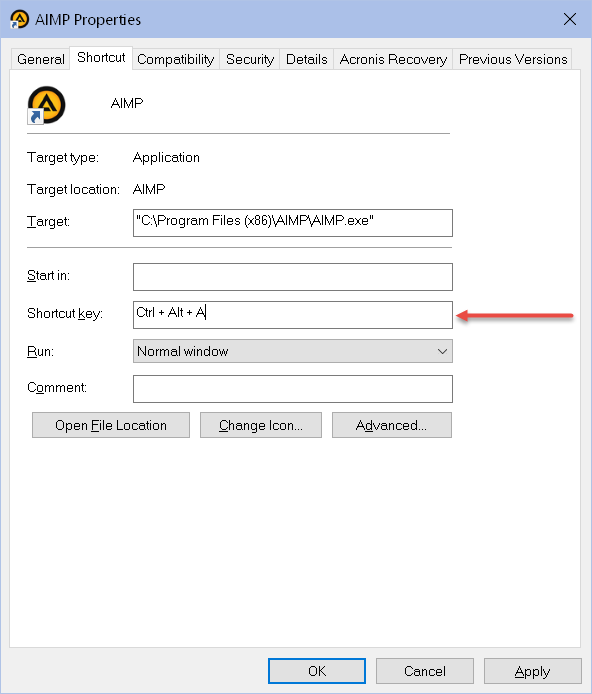Click the Shortcut key label
The height and width of the screenshot is (694, 592).
tap(65, 313)
